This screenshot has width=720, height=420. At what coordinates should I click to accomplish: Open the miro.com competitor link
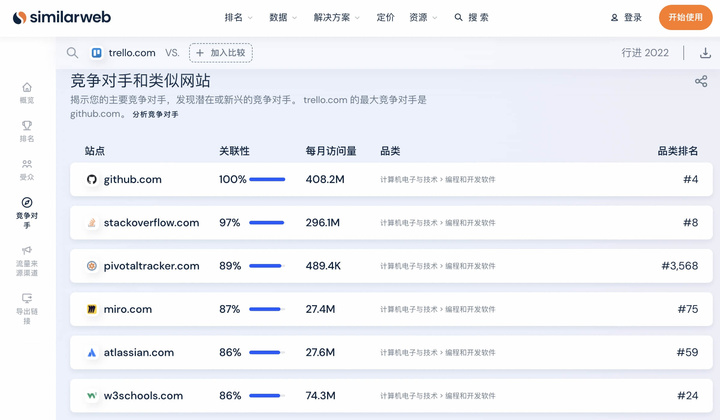point(128,309)
